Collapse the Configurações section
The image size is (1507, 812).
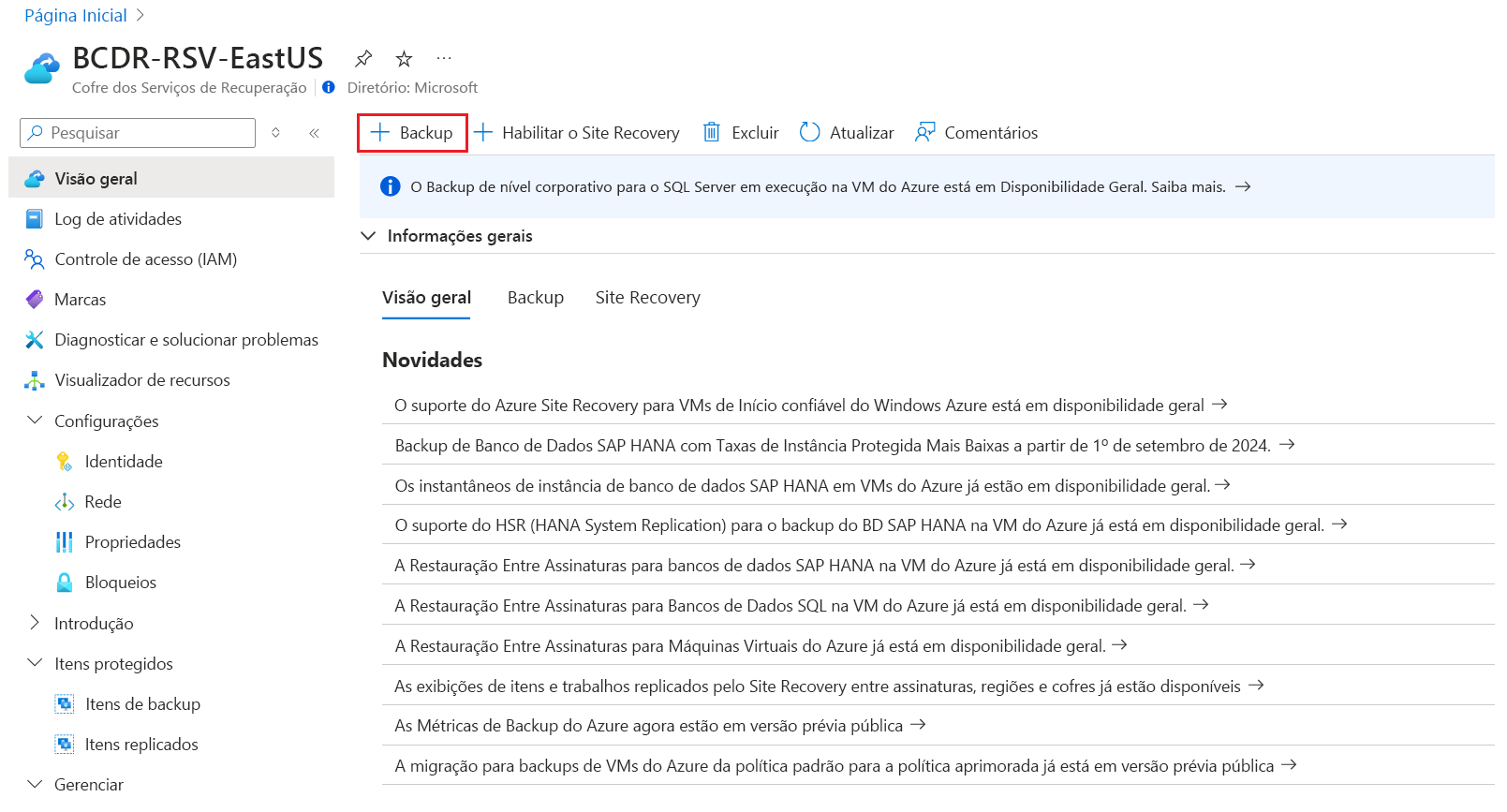coord(35,421)
